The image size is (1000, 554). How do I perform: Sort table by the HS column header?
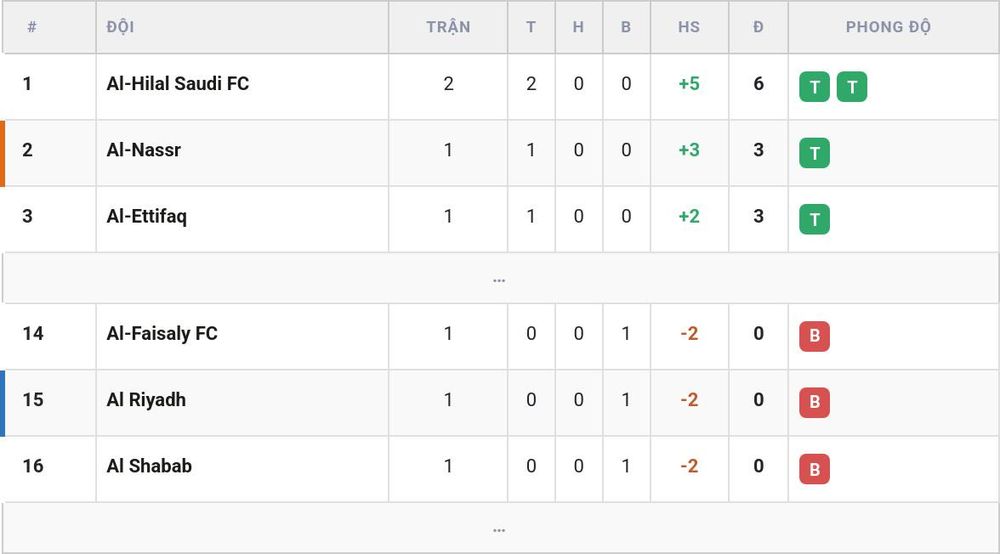click(689, 27)
